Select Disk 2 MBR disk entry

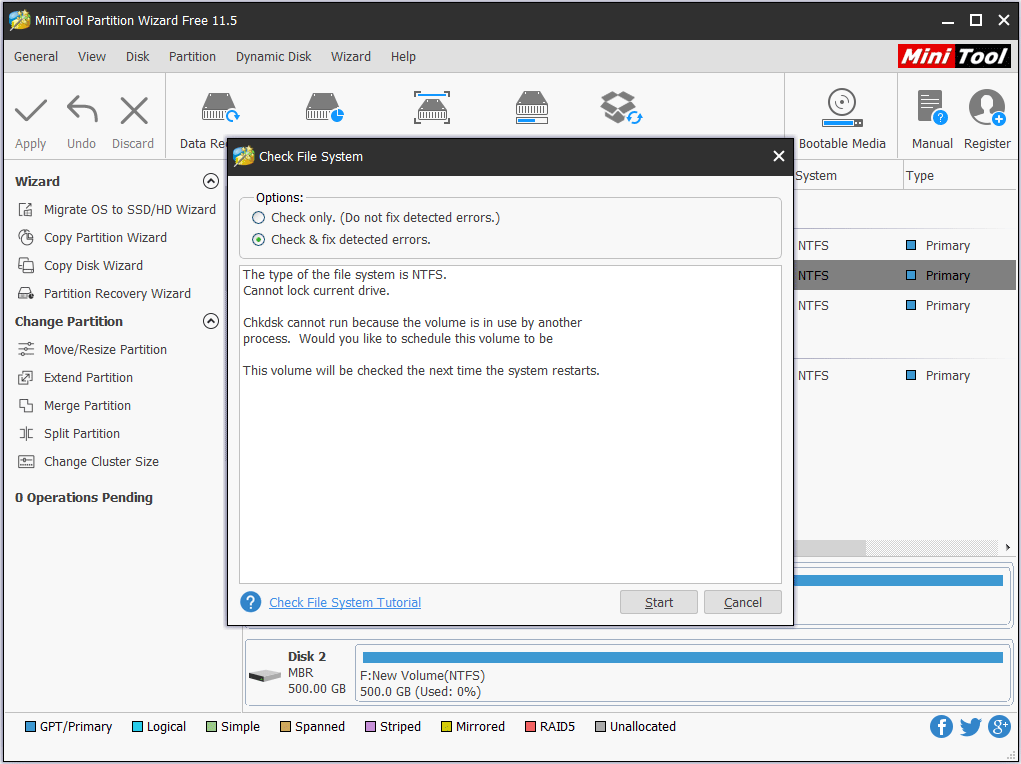[301, 673]
